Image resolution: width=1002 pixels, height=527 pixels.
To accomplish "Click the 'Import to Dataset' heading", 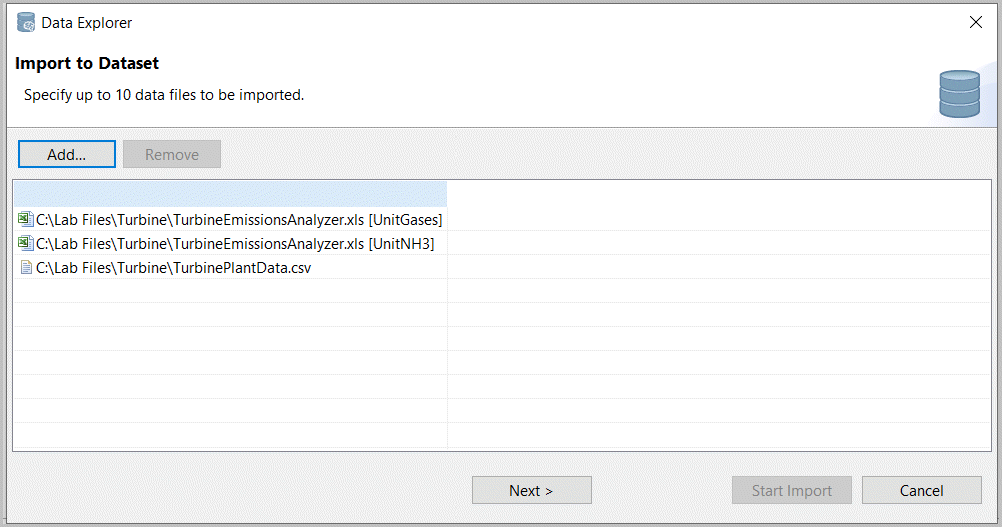I will [87, 64].
